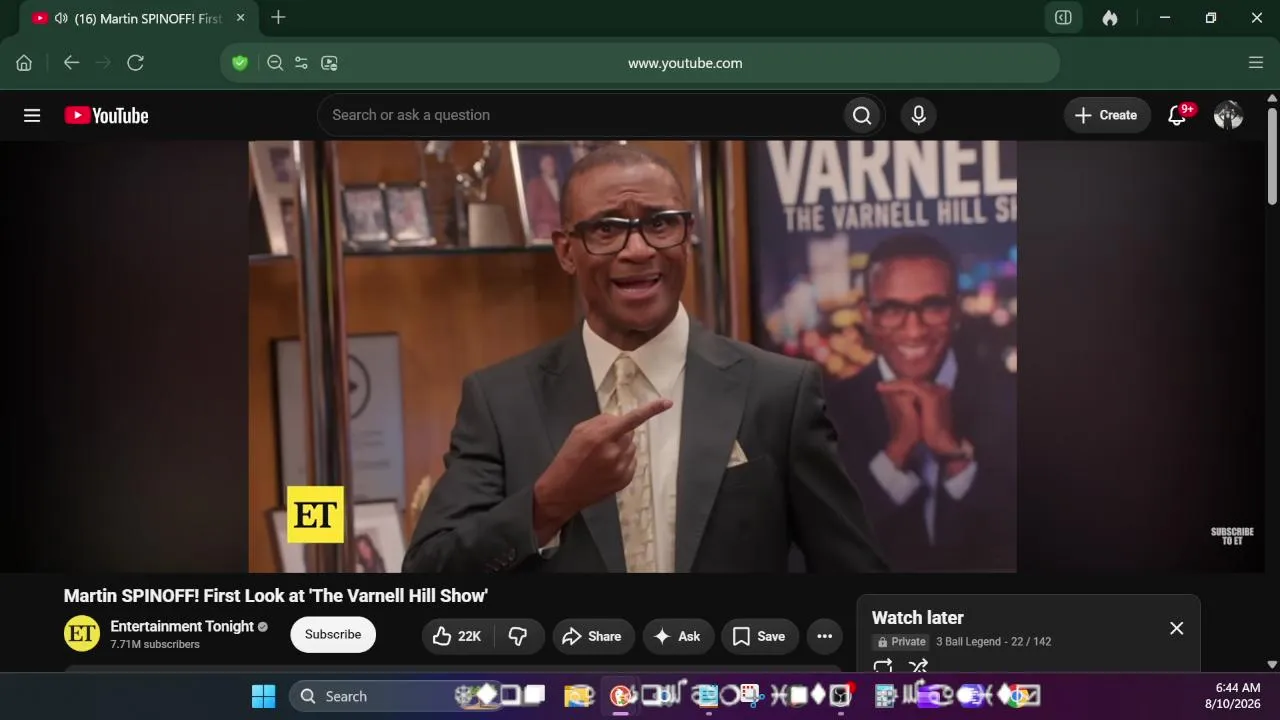Open the Windows Start menu

point(263,696)
